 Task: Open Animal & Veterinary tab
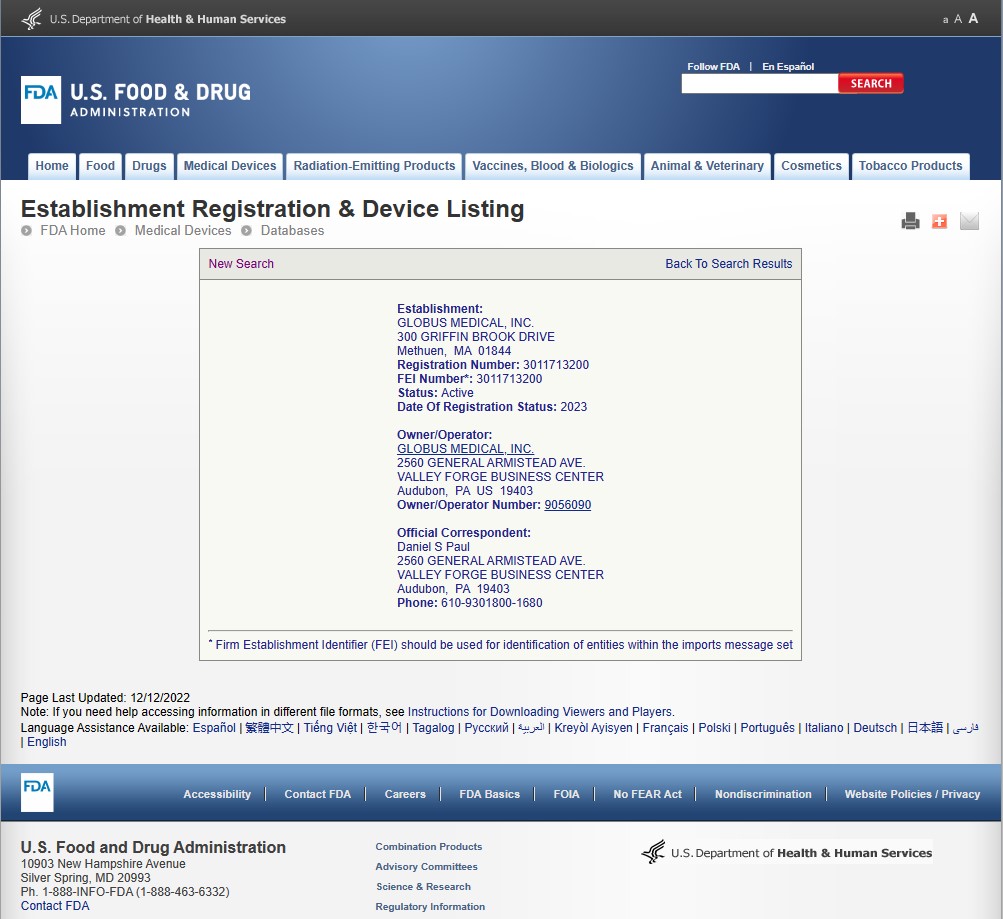pyautogui.click(x=707, y=166)
